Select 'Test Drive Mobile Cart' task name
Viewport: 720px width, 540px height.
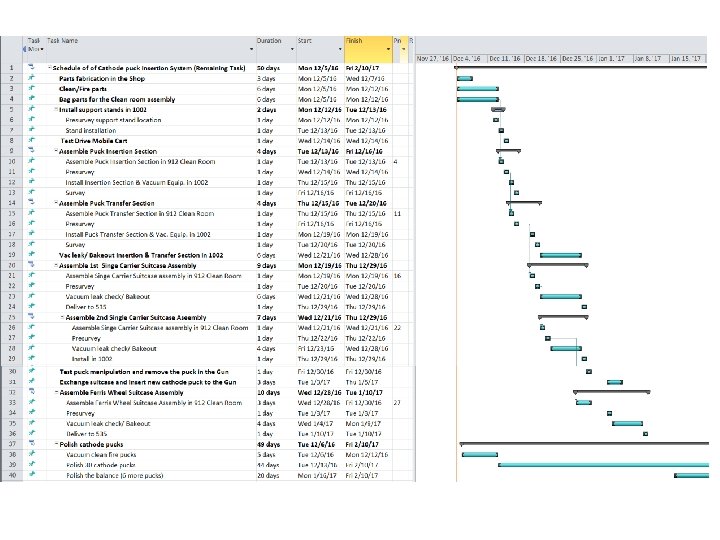pyautogui.click(x=94, y=141)
